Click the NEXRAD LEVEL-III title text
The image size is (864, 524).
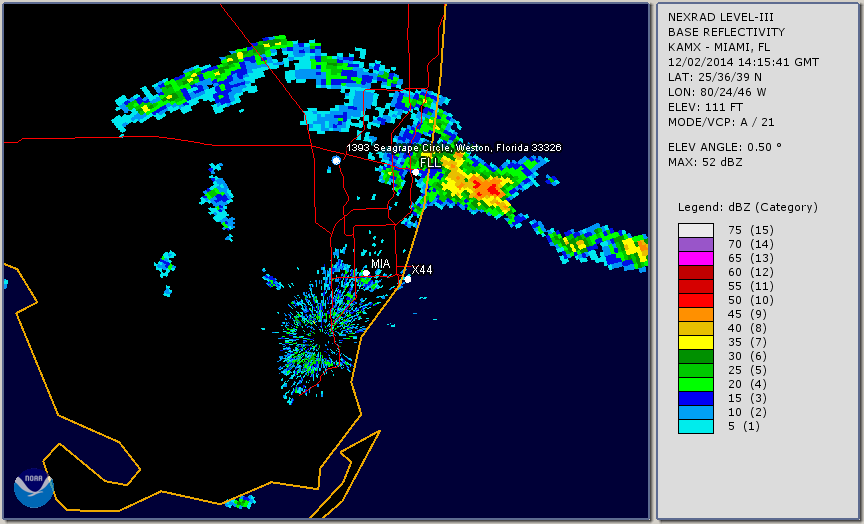click(x=721, y=17)
